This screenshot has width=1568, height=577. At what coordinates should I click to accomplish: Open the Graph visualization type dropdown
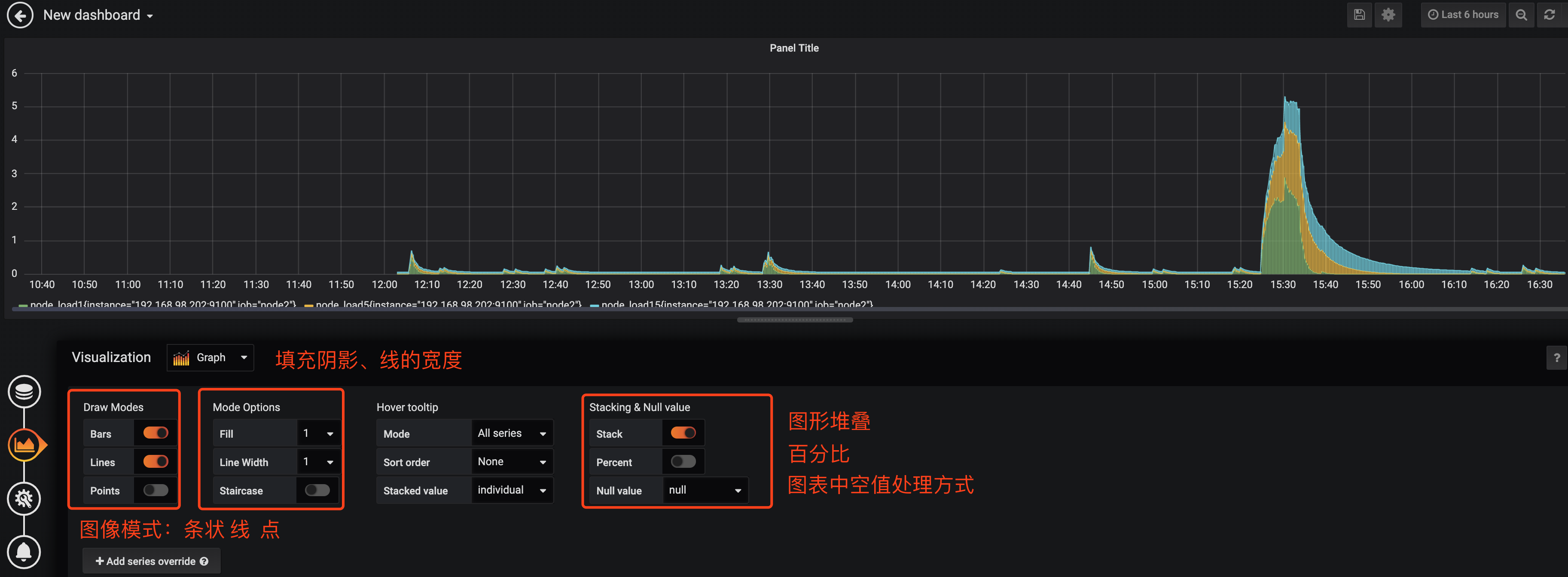pyautogui.click(x=210, y=357)
